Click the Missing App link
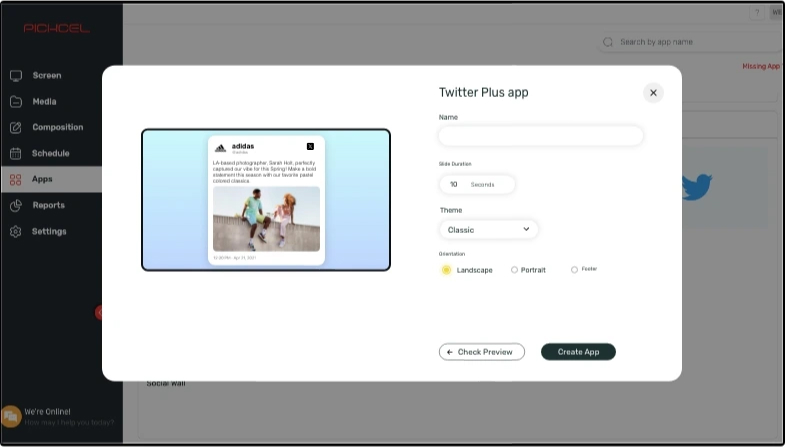The height and width of the screenshot is (447, 785). [761, 66]
